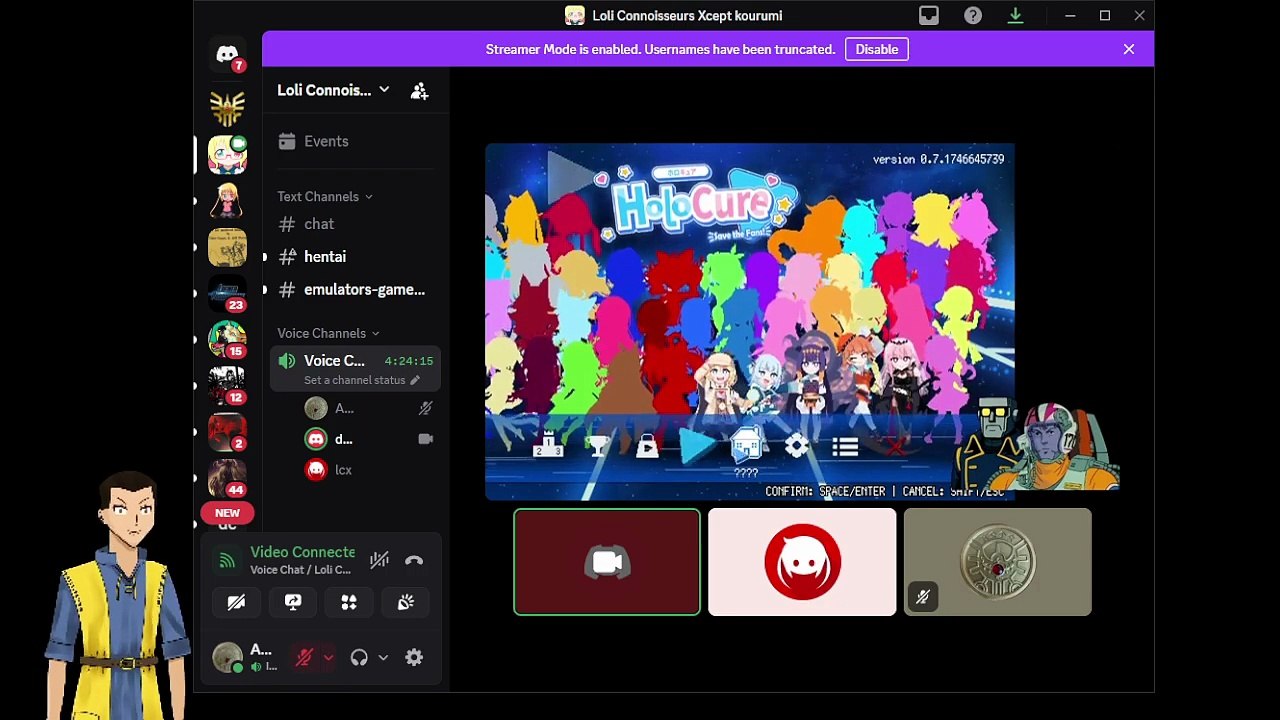
Task: Toggle camera on in voice panel
Action: point(236,603)
